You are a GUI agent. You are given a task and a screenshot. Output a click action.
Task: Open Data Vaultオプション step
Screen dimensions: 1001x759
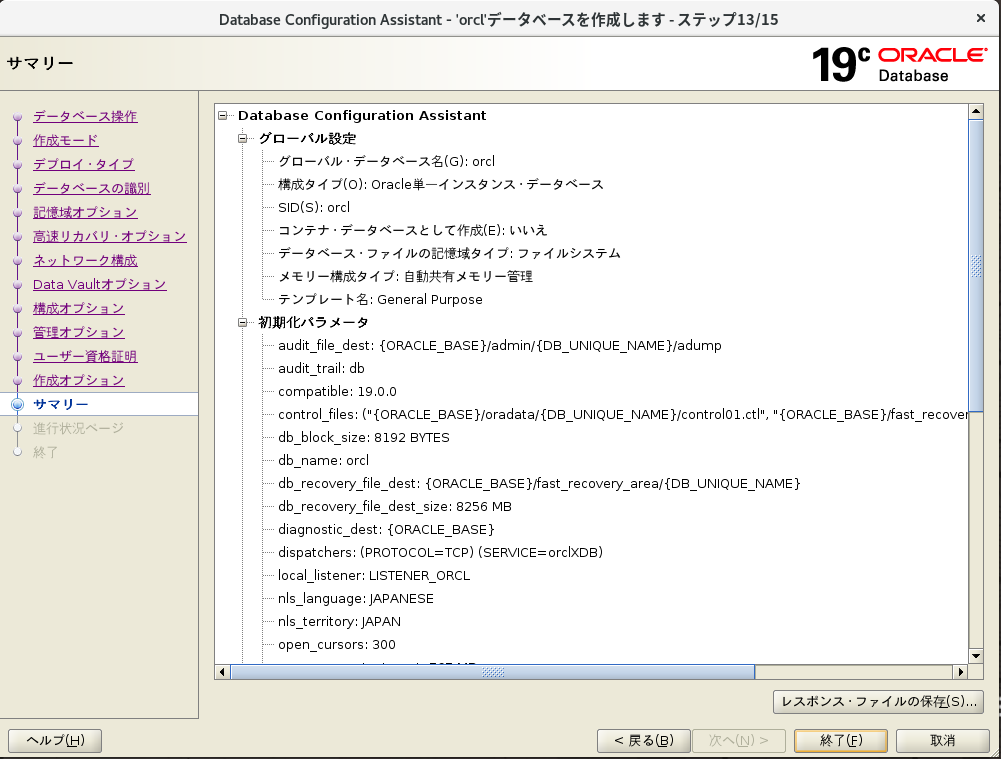(99, 284)
